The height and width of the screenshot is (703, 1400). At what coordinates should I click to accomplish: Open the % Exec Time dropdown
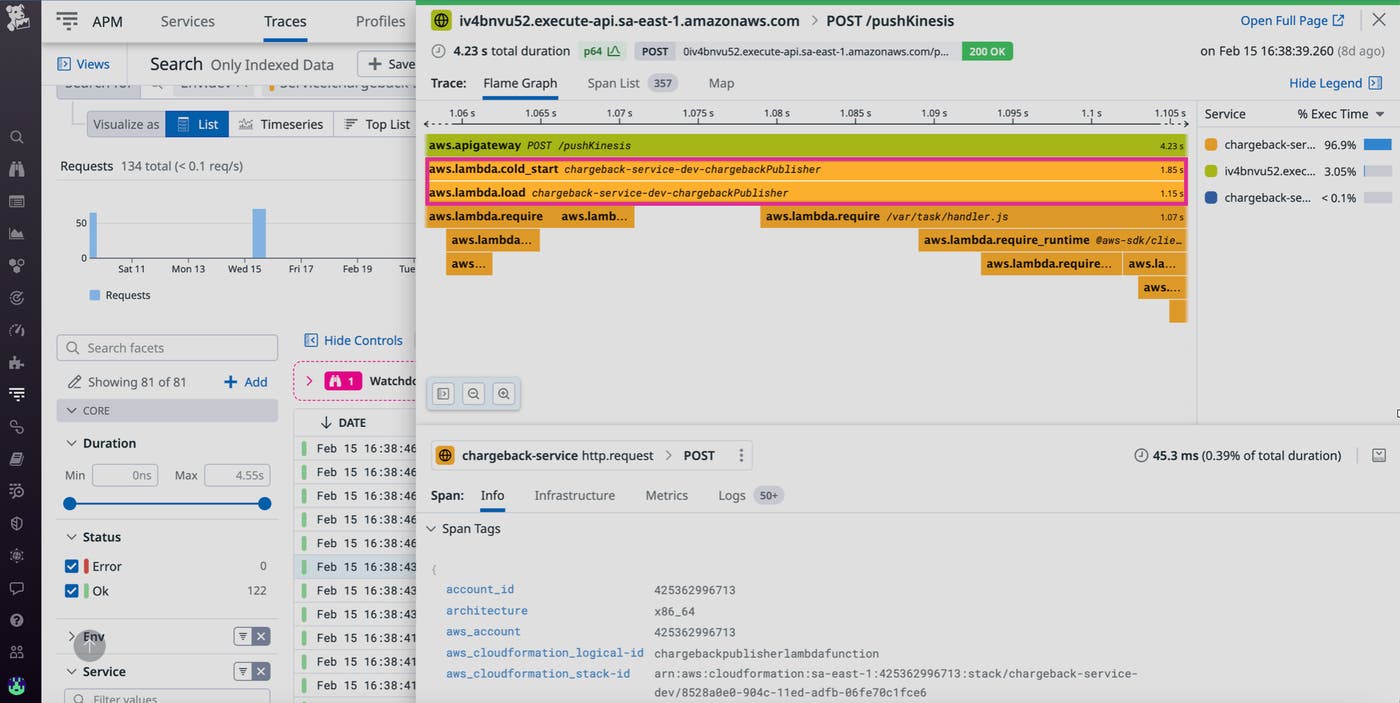pyautogui.click(x=1340, y=114)
